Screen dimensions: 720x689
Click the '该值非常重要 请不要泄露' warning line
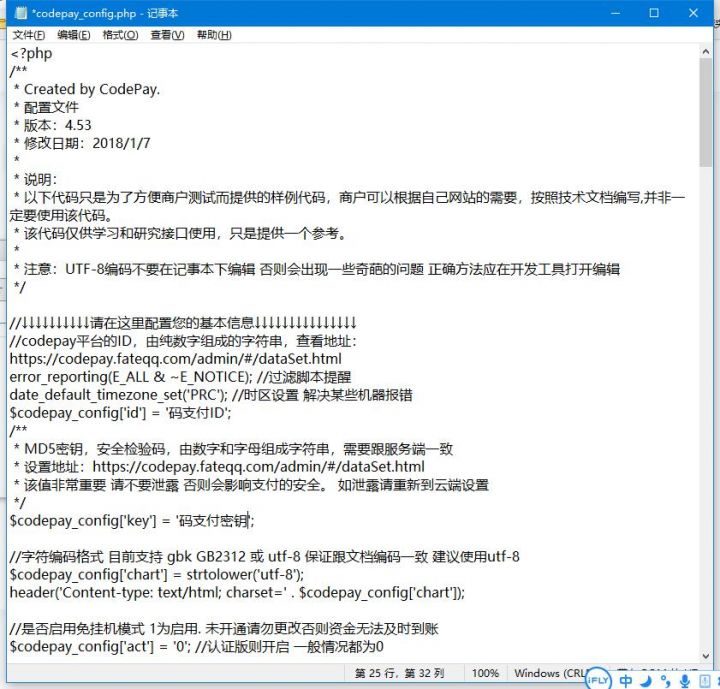point(251,485)
